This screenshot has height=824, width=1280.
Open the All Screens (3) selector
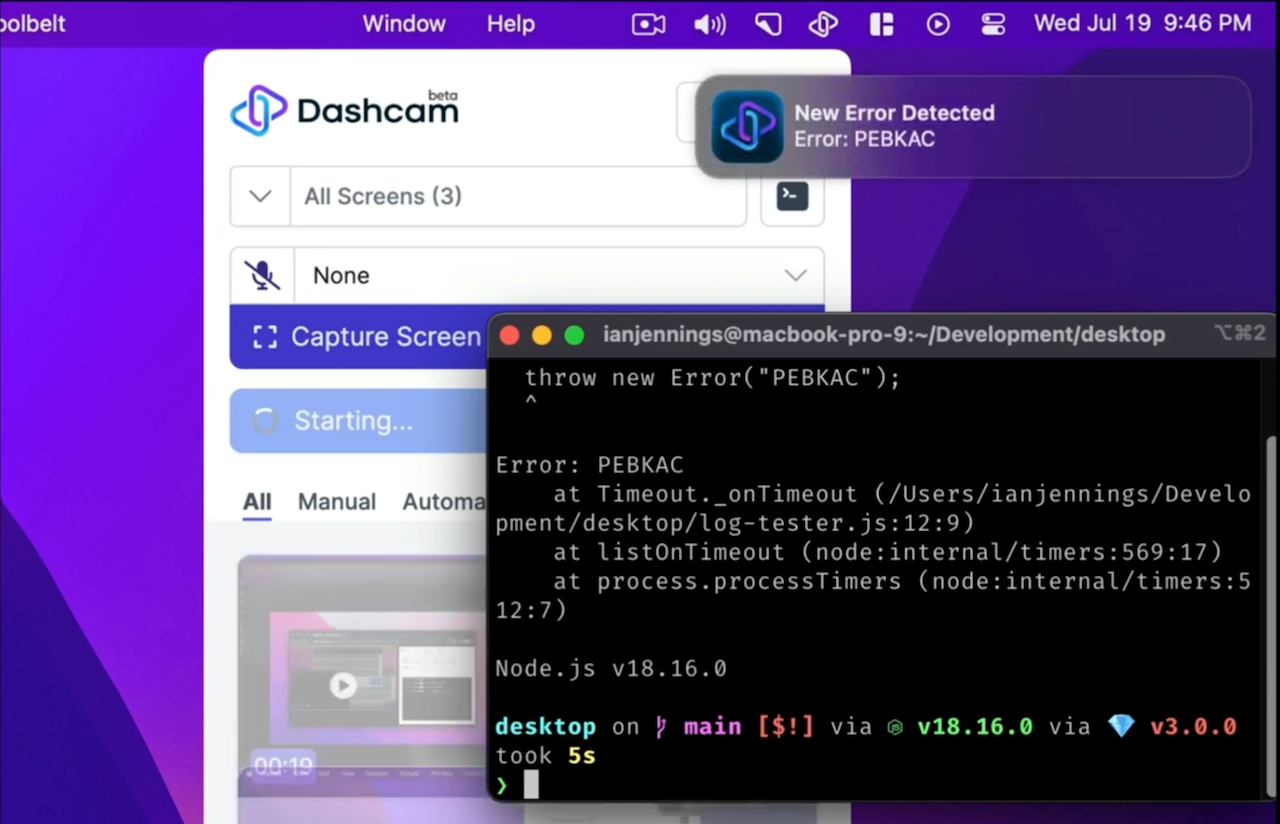(518, 196)
